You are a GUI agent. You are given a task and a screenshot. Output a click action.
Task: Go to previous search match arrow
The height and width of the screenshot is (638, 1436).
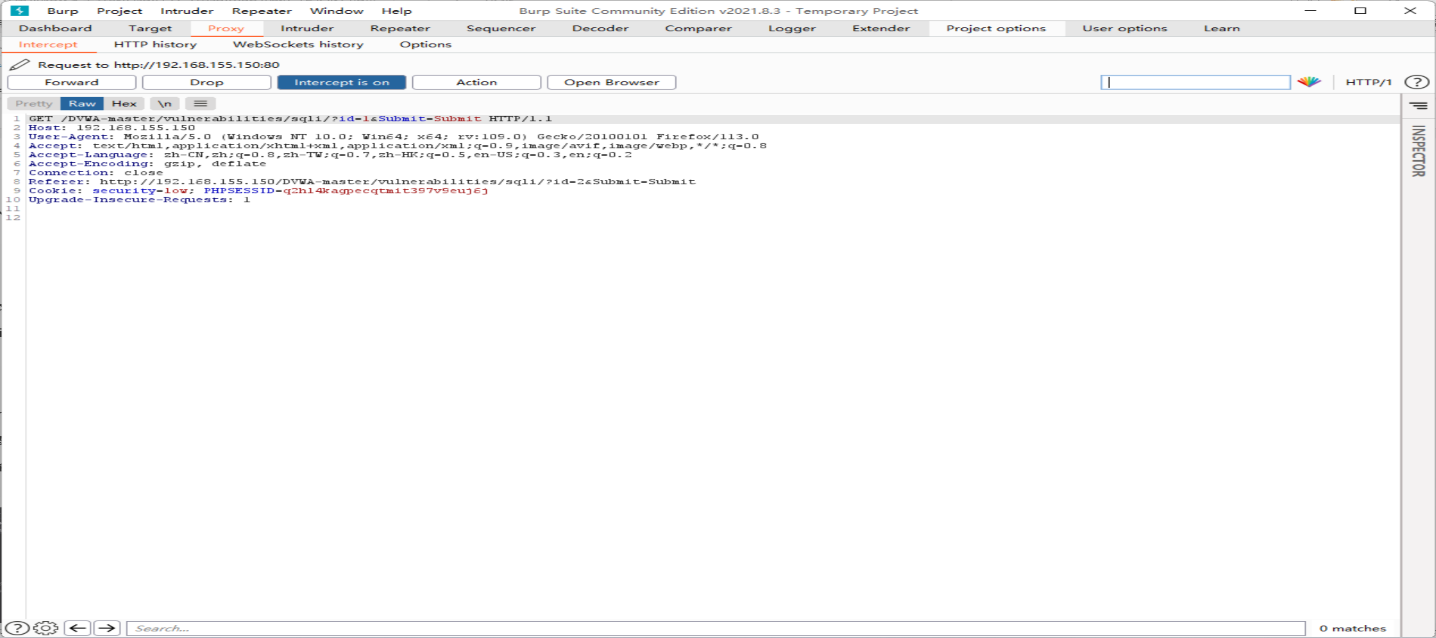[78, 628]
